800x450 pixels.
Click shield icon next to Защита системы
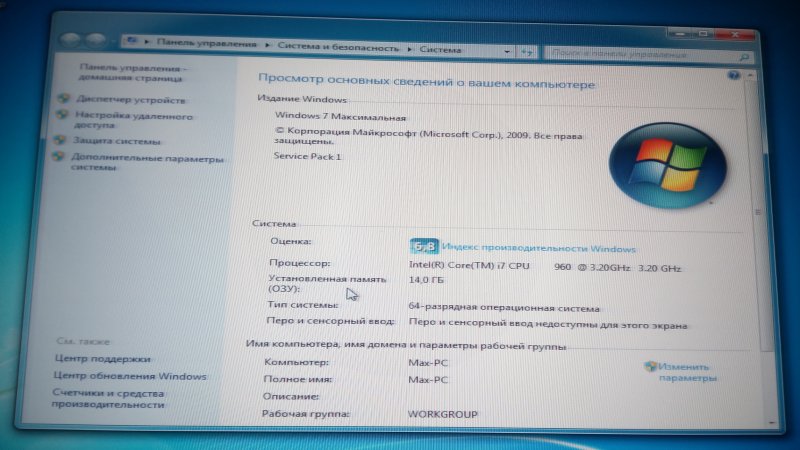coord(63,141)
